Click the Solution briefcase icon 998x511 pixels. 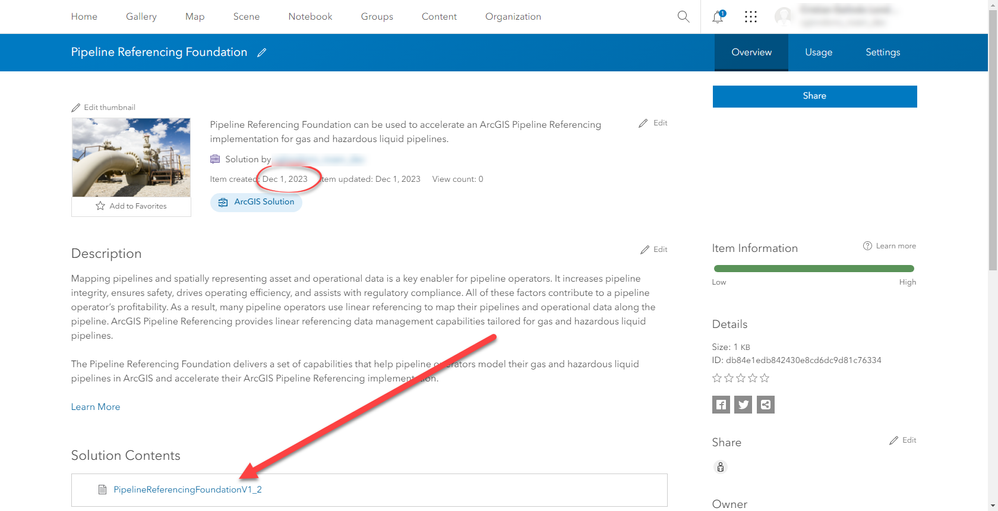click(215, 159)
